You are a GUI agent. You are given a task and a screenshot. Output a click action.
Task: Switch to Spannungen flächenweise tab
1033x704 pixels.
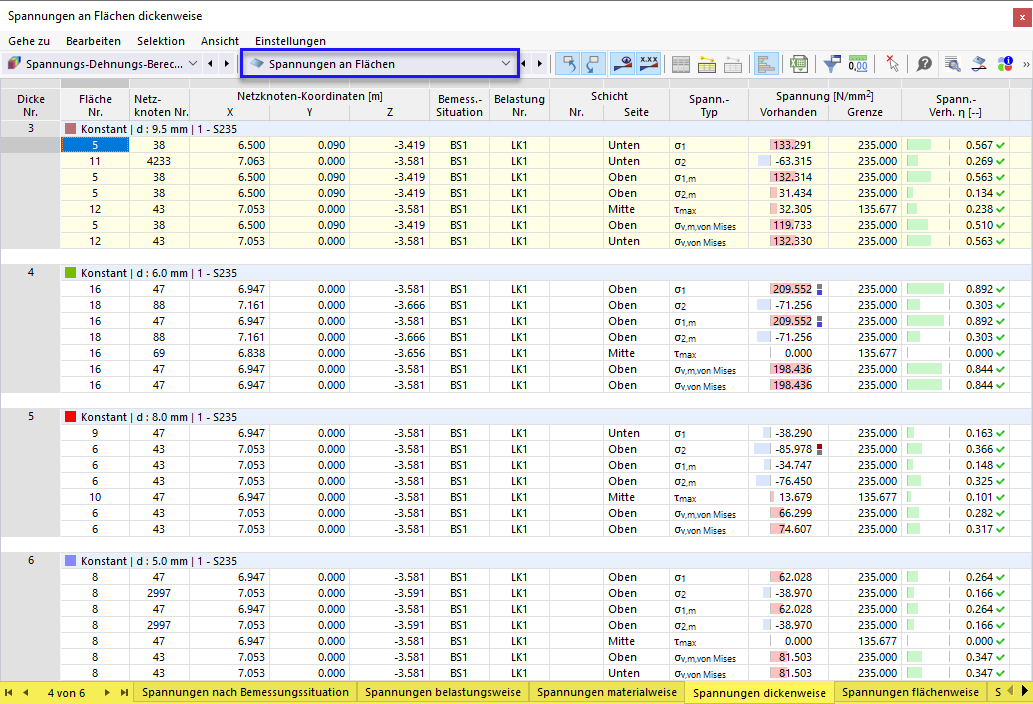[910, 692]
